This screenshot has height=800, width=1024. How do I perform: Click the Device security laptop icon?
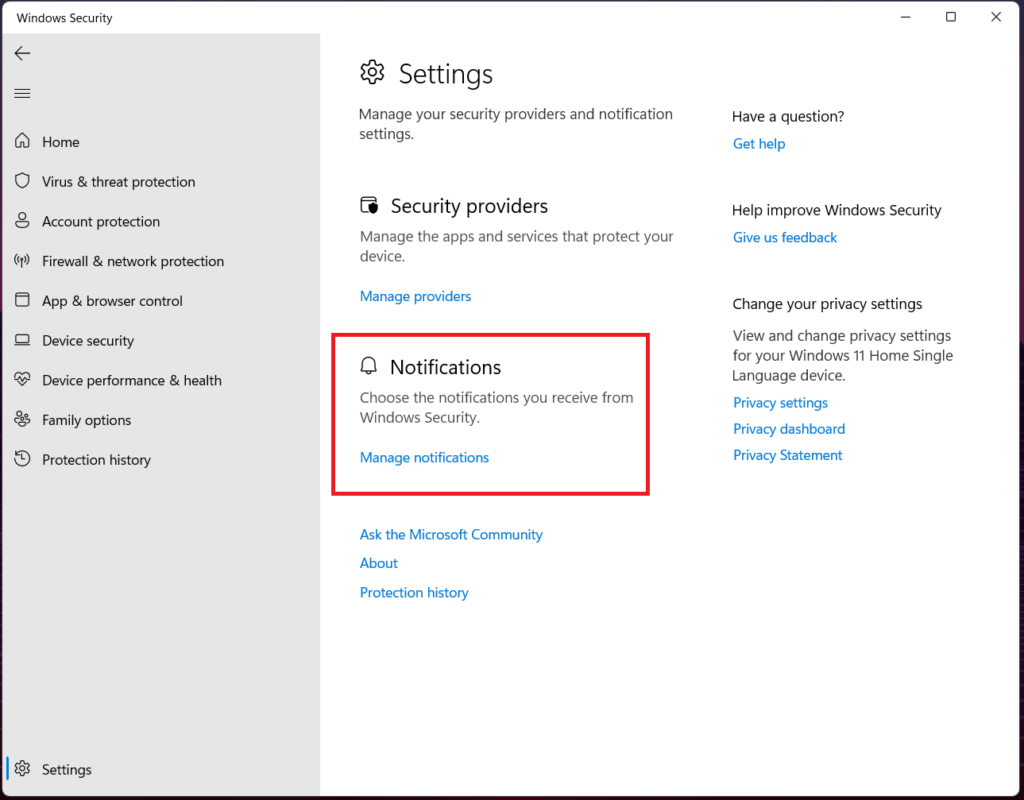point(22,340)
